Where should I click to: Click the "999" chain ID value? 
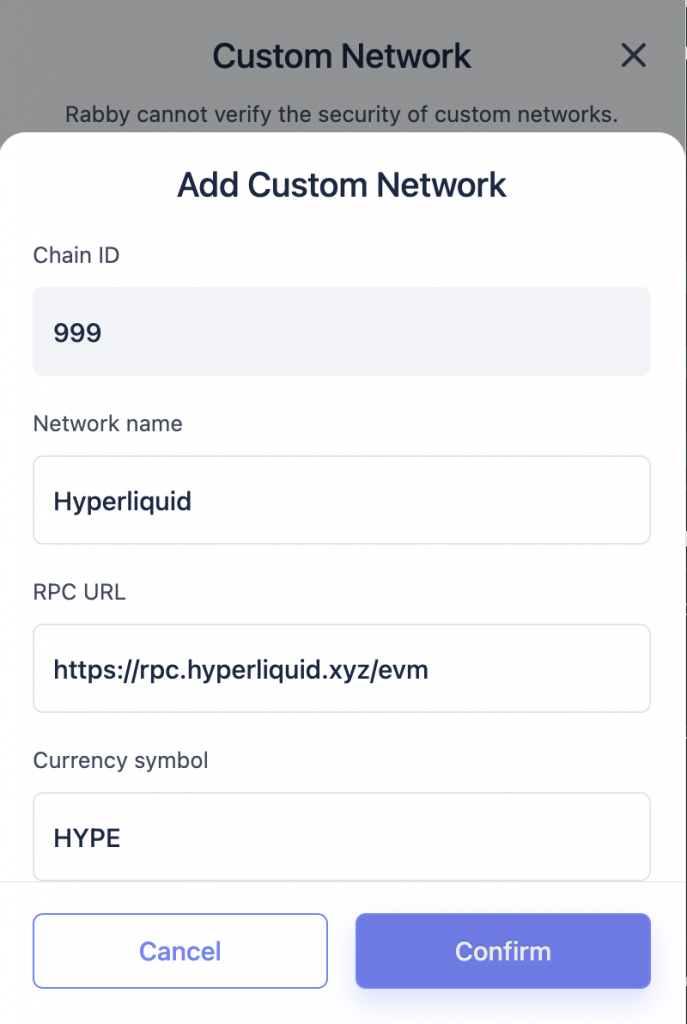78,332
